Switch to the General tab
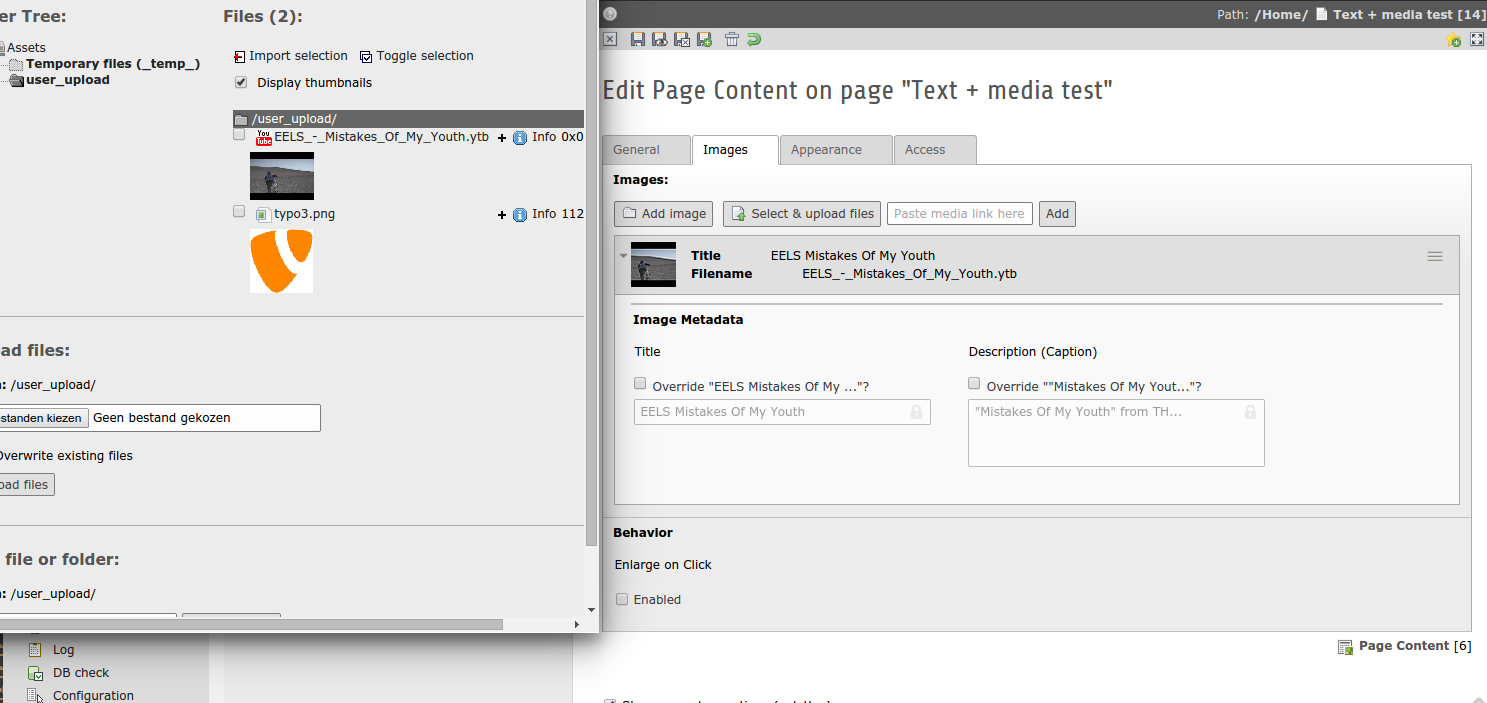The image size is (1487, 703). click(x=646, y=150)
